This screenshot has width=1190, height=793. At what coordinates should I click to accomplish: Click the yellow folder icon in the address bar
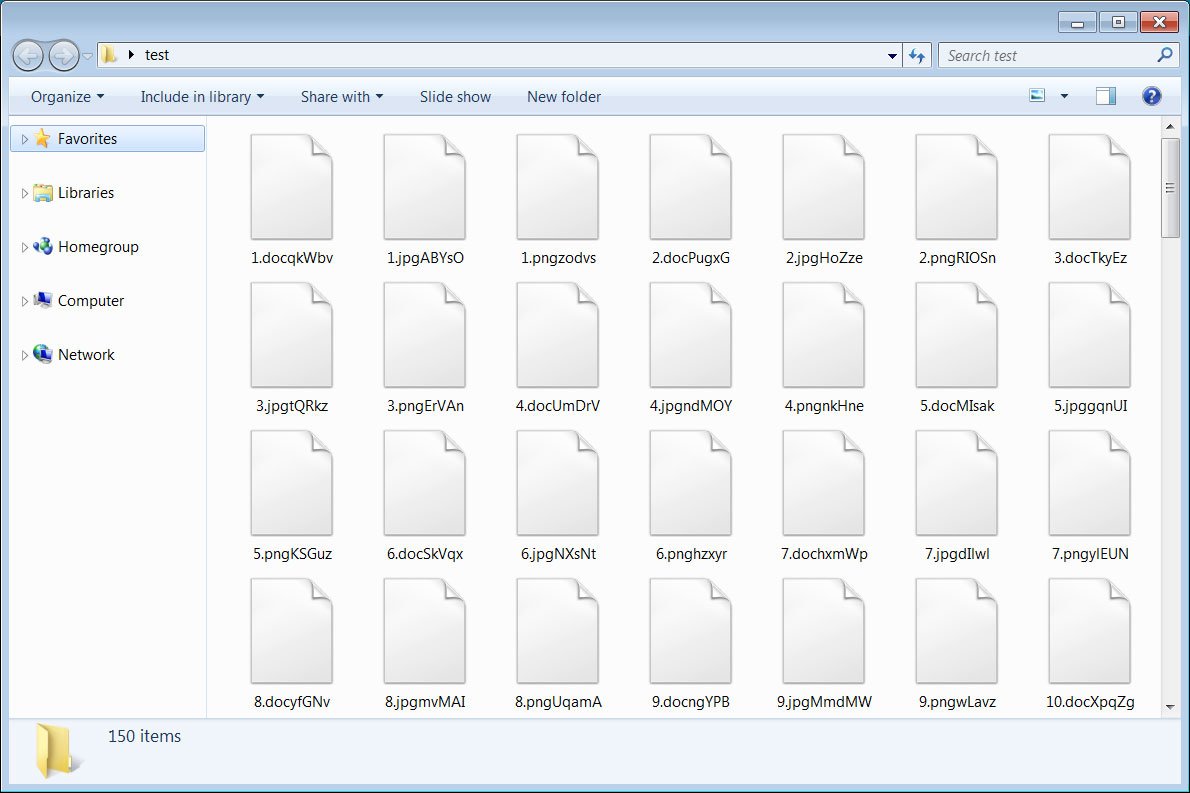tap(108, 55)
